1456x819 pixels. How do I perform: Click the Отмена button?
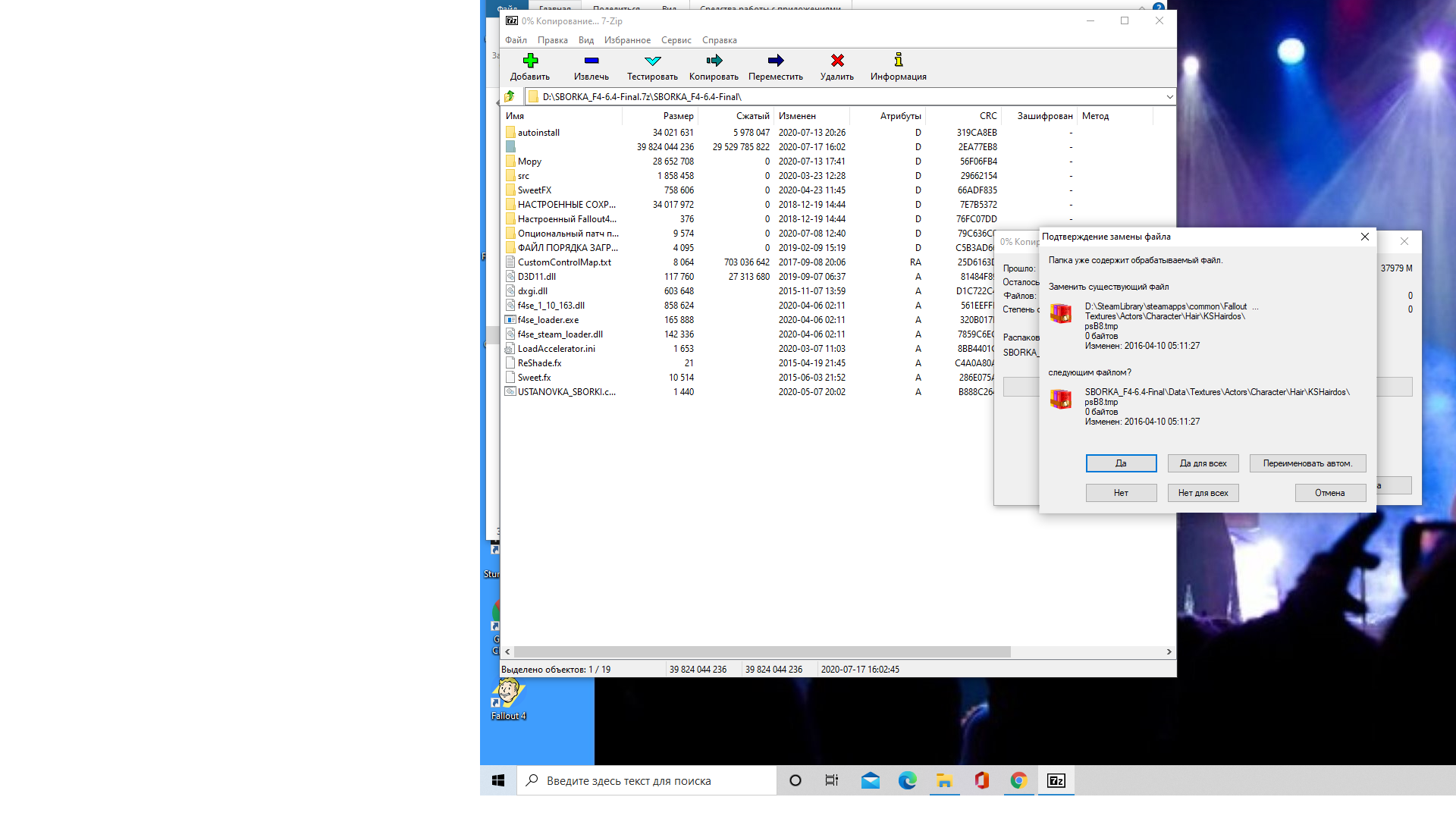tap(1329, 493)
